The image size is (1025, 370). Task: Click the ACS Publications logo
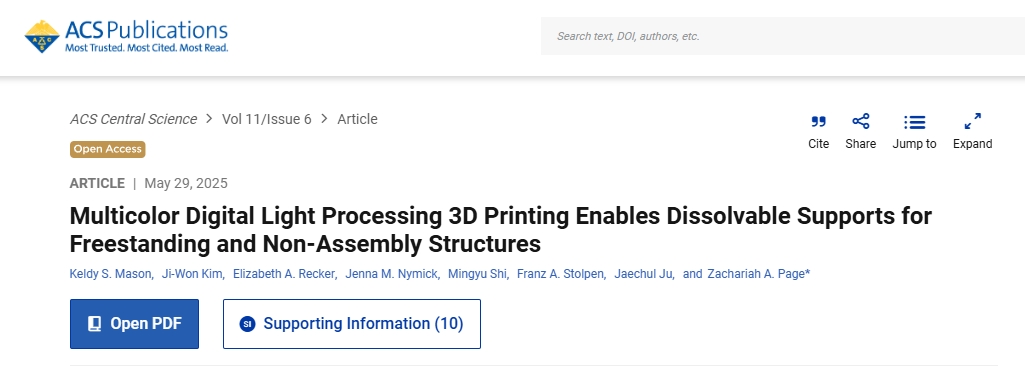click(x=126, y=36)
